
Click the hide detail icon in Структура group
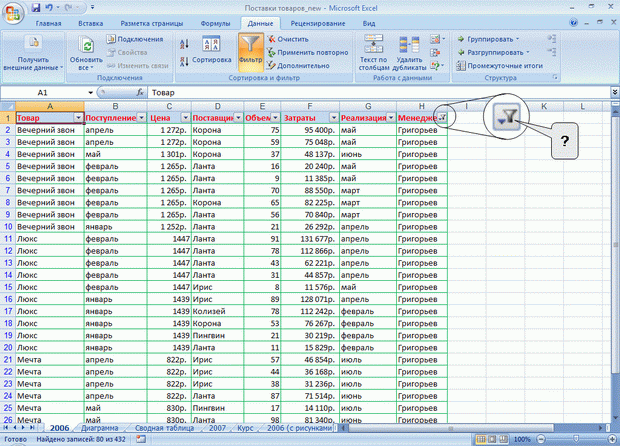coord(552,51)
